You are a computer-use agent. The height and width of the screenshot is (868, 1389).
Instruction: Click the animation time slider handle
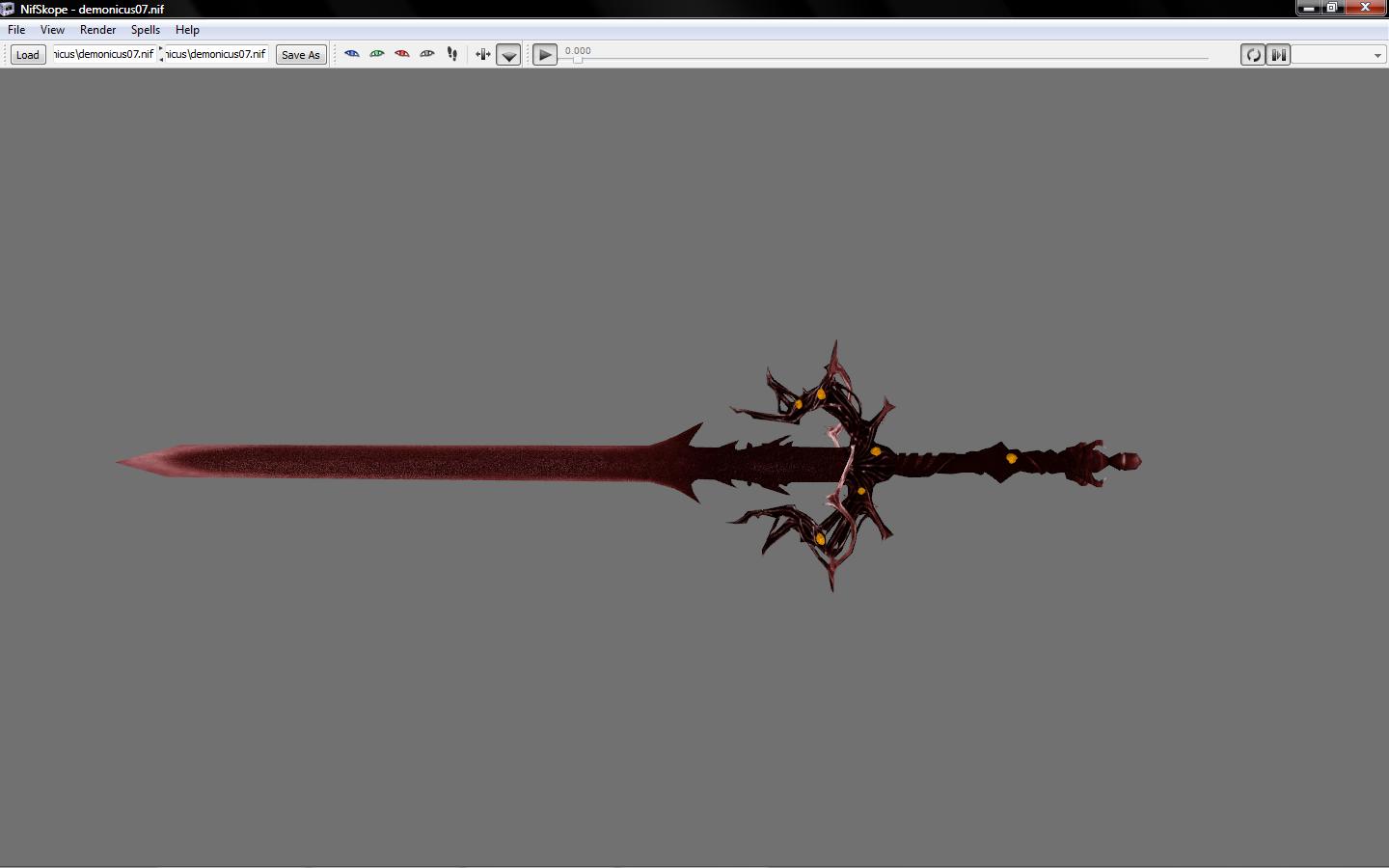point(577,59)
